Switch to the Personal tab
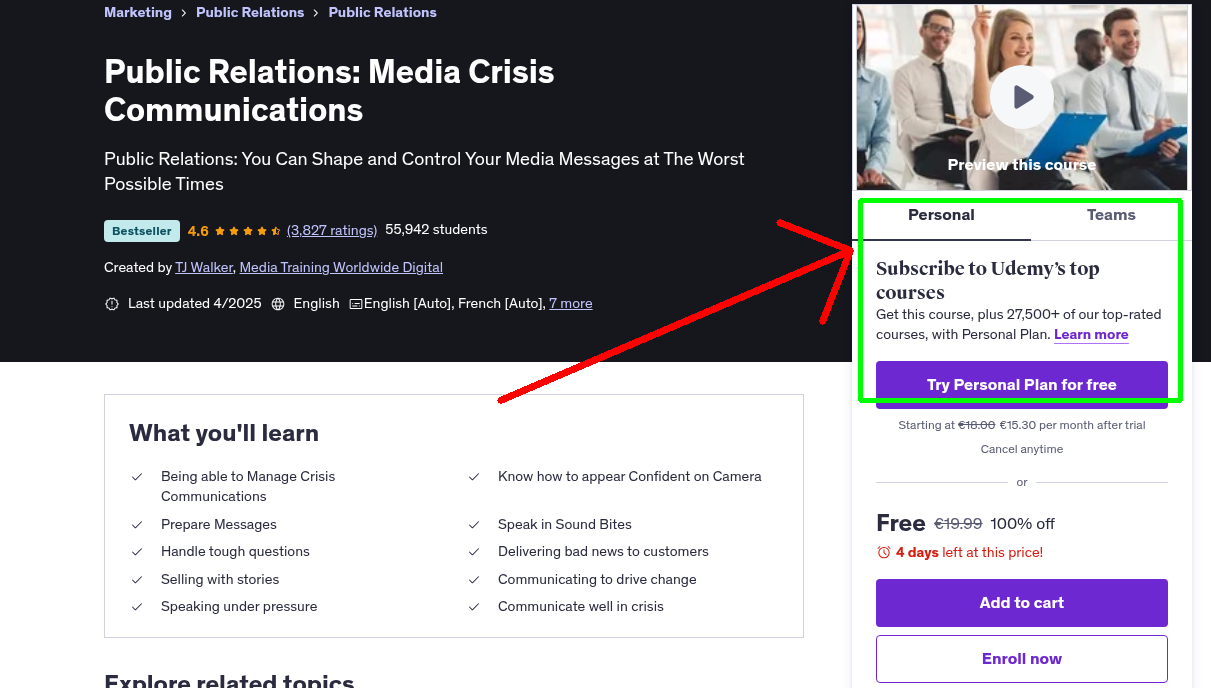The height and width of the screenshot is (688, 1211). (x=941, y=215)
